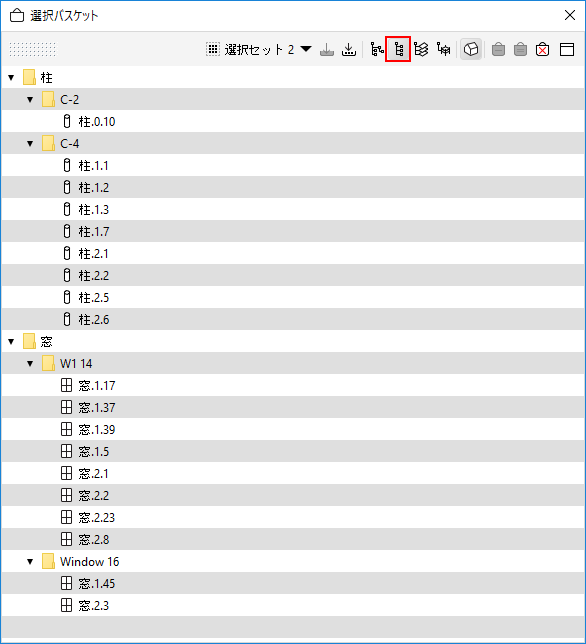The image size is (586, 644).
Task: Select the 柱 folder label
Action: point(46,77)
